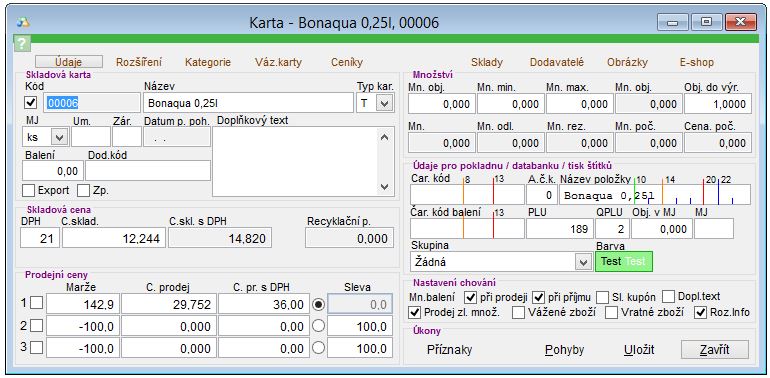Click the Uložit action
Image resolution: width=770 pixels, height=378 pixels.
(639, 350)
